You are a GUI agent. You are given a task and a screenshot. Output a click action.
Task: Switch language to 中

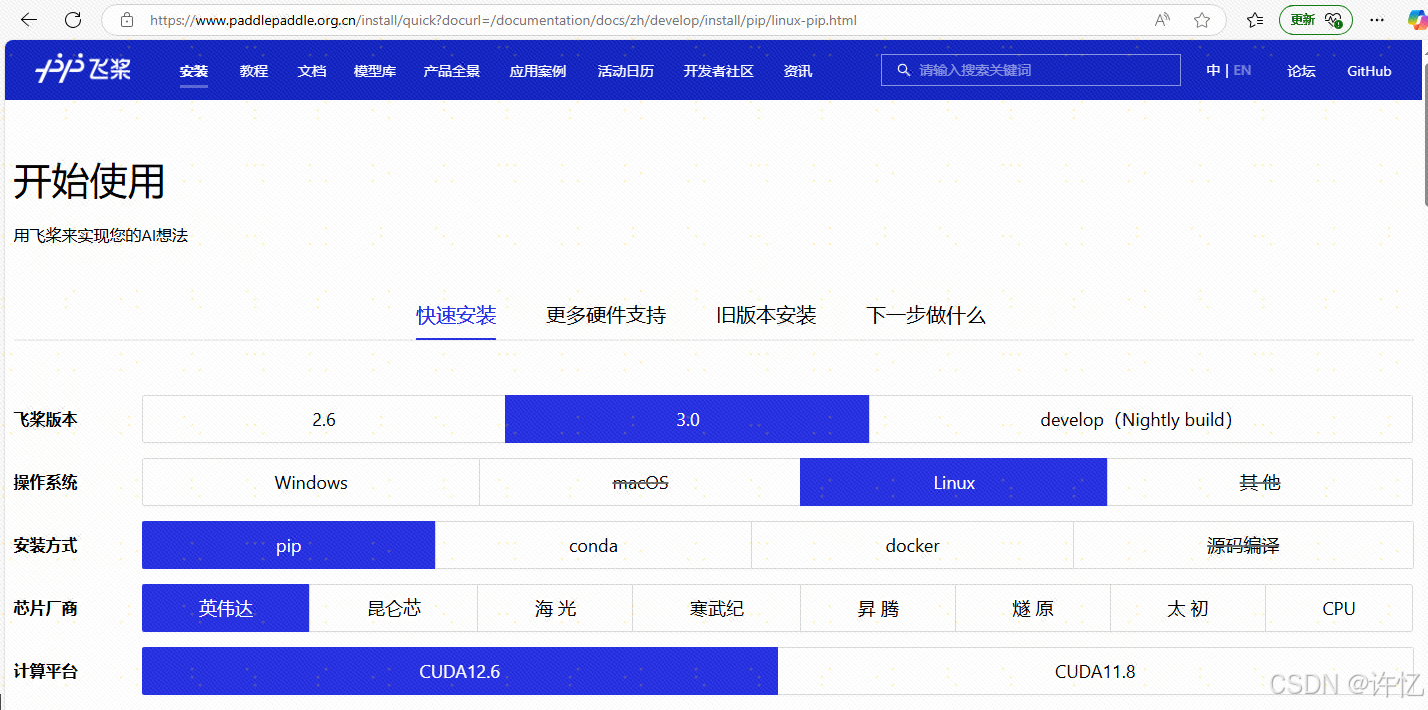point(1213,70)
